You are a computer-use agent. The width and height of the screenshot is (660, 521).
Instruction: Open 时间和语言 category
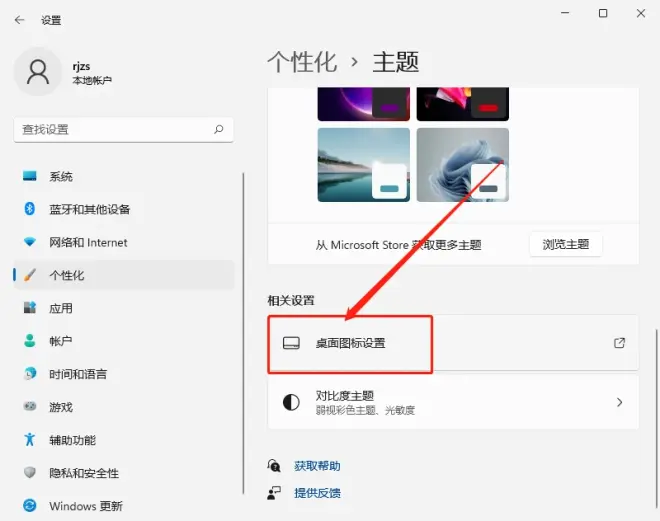124,374
